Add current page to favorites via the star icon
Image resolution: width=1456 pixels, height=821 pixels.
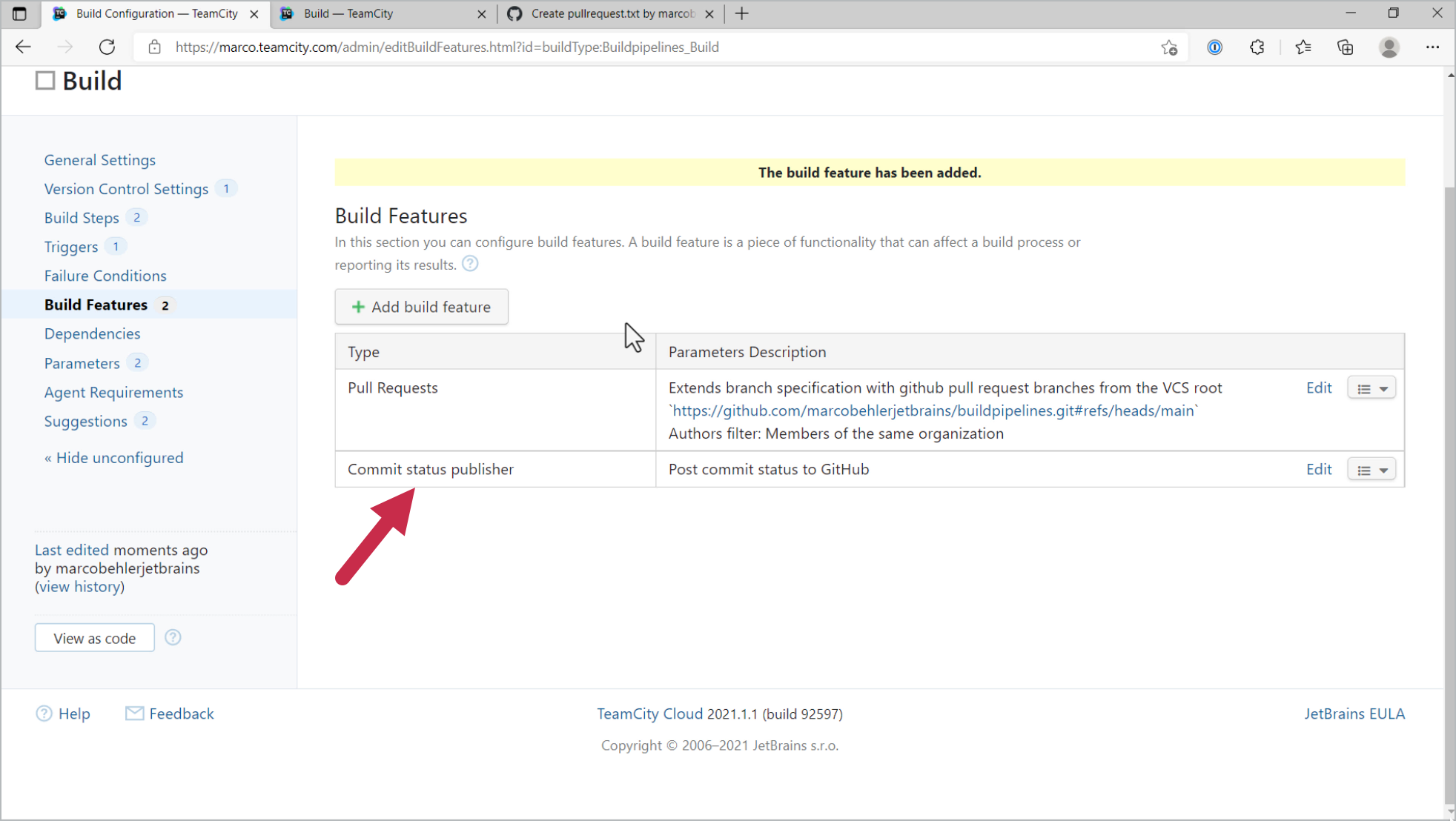tap(1170, 47)
